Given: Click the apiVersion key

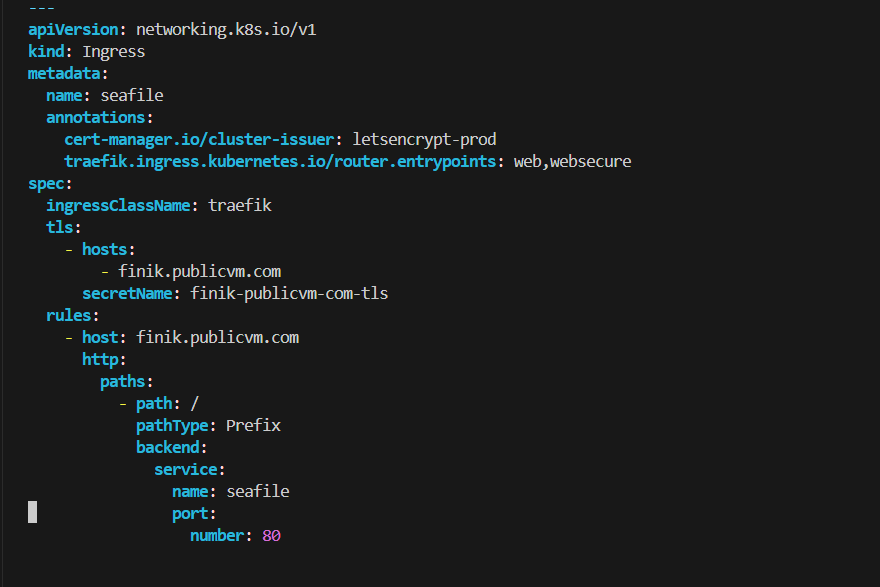Looking at the screenshot, I should (x=74, y=30).
